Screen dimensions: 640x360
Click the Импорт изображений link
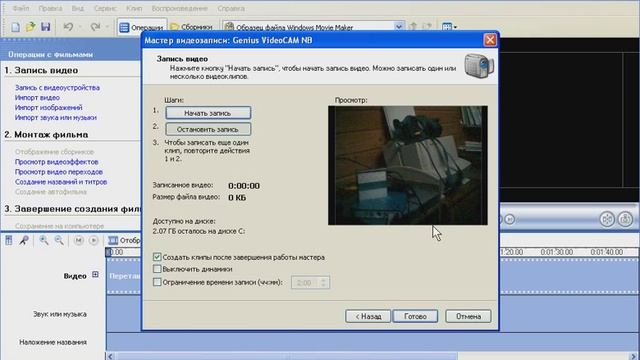[49, 107]
